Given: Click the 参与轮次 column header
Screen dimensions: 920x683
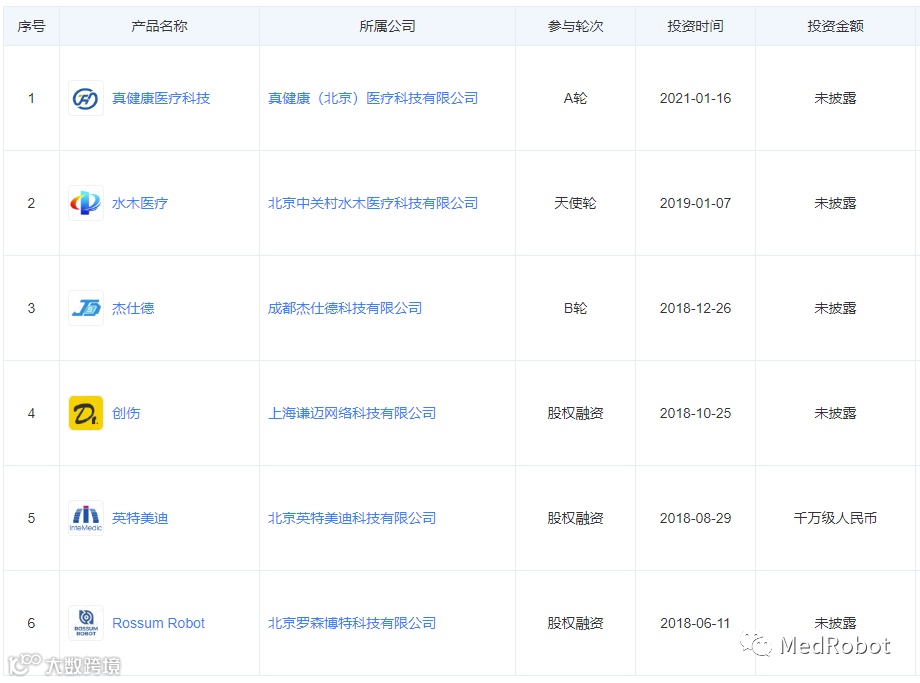Looking at the screenshot, I should click(x=575, y=26).
